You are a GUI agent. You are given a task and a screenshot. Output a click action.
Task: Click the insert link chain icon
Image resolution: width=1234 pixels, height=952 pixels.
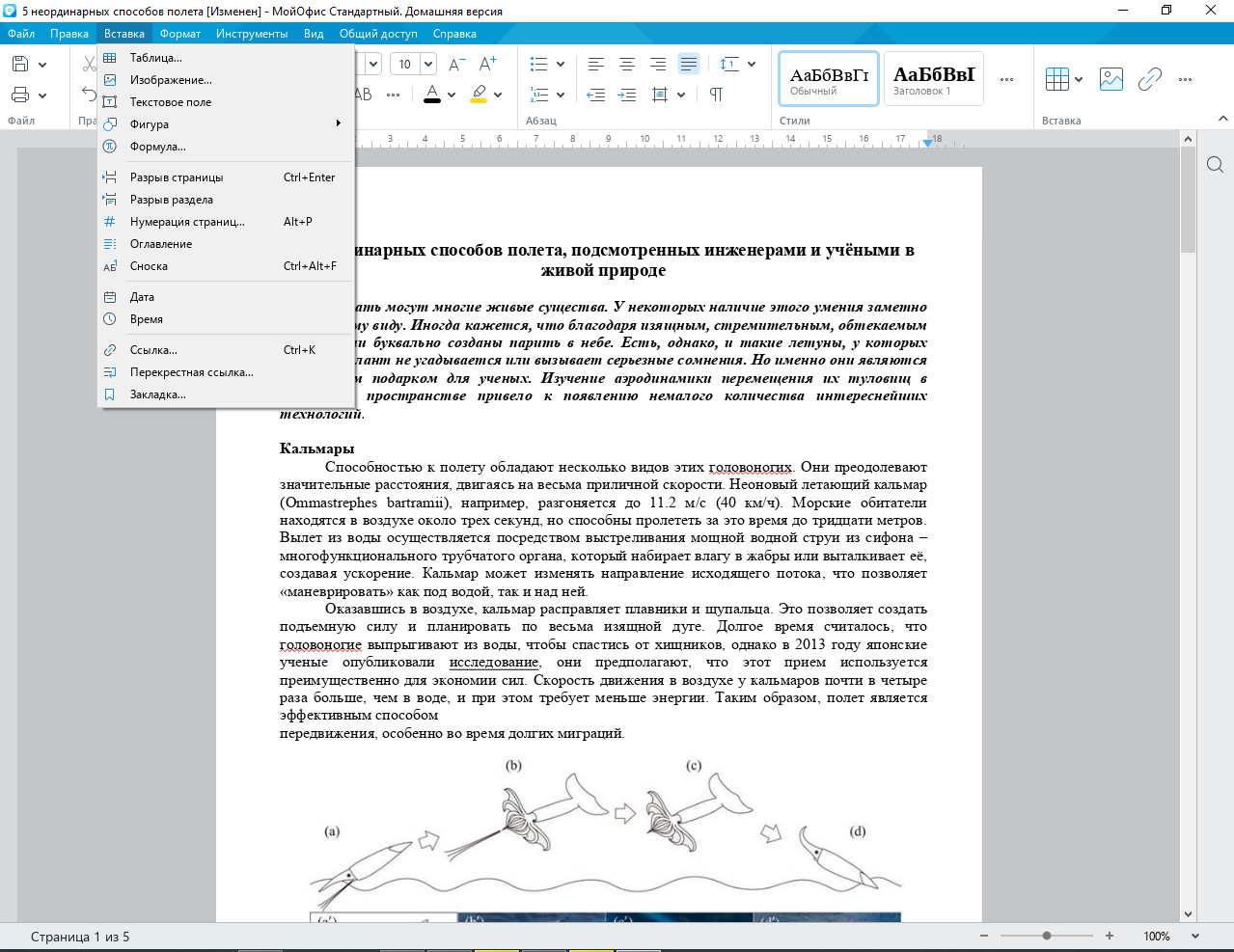click(x=1149, y=79)
